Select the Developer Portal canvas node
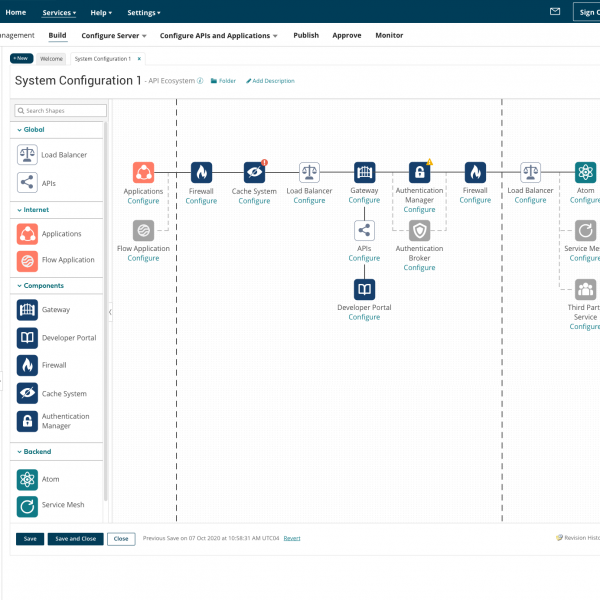This screenshot has width=600, height=600. pos(364,289)
